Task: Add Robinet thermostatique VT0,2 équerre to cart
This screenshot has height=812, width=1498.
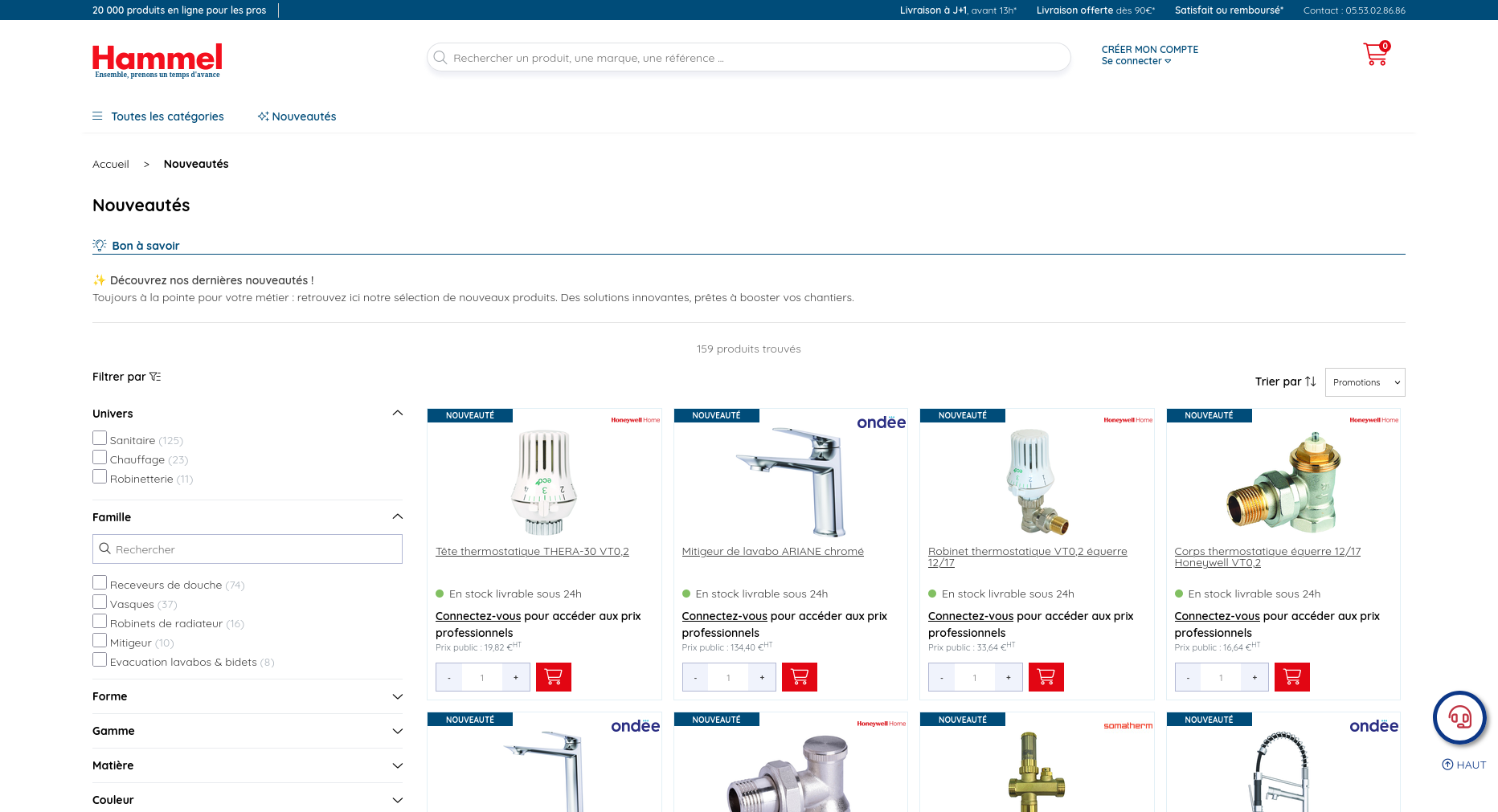Action: (1046, 677)
